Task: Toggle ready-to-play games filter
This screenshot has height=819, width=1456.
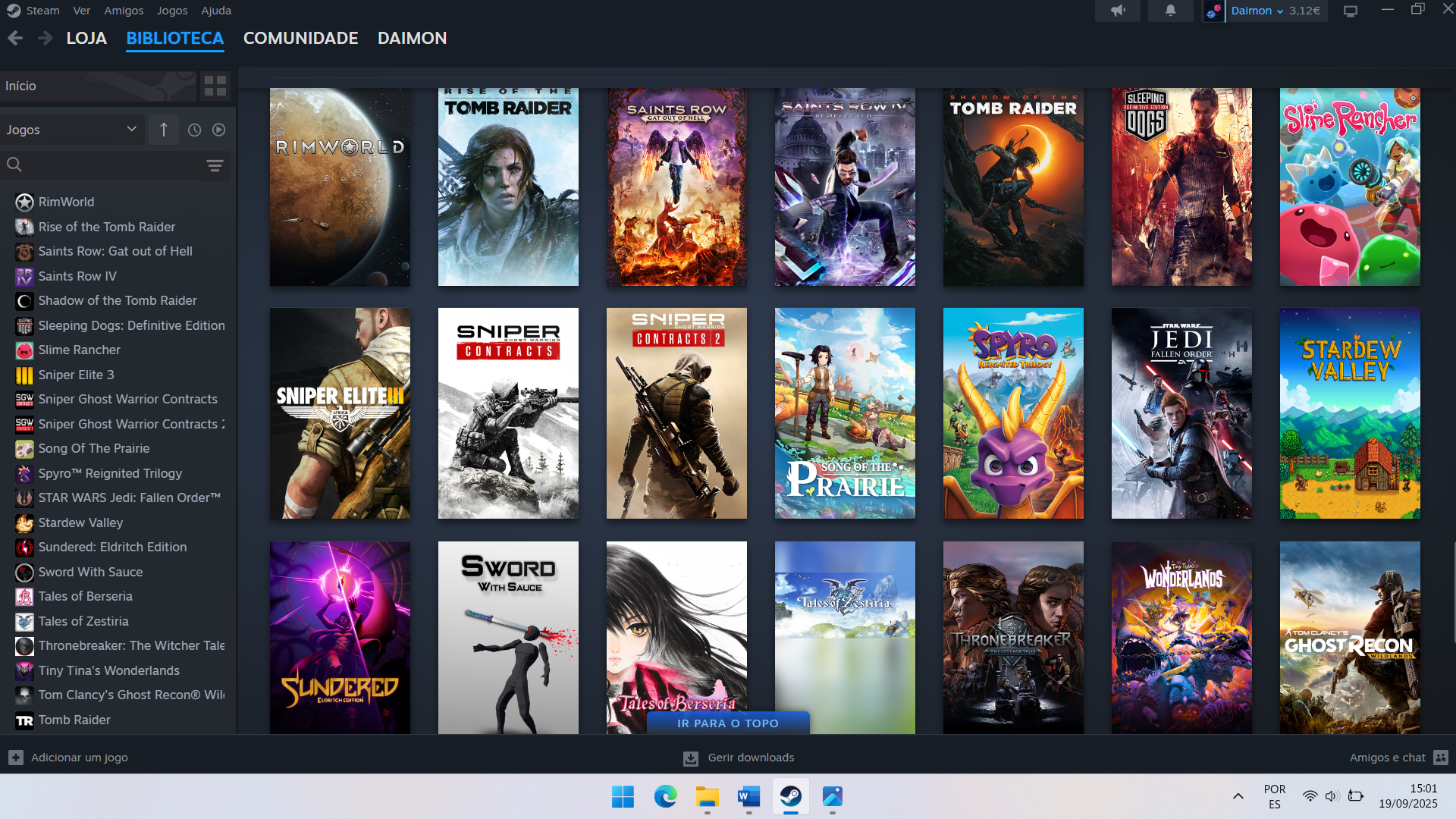Action: click(218, 130)
